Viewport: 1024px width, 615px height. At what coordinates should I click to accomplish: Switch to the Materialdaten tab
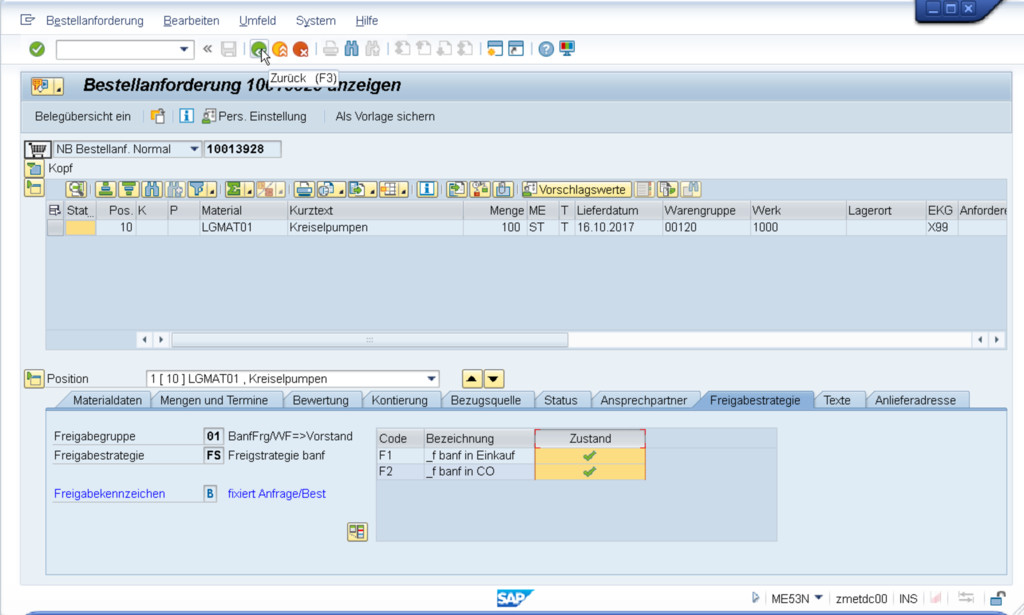tap(107, 400)
